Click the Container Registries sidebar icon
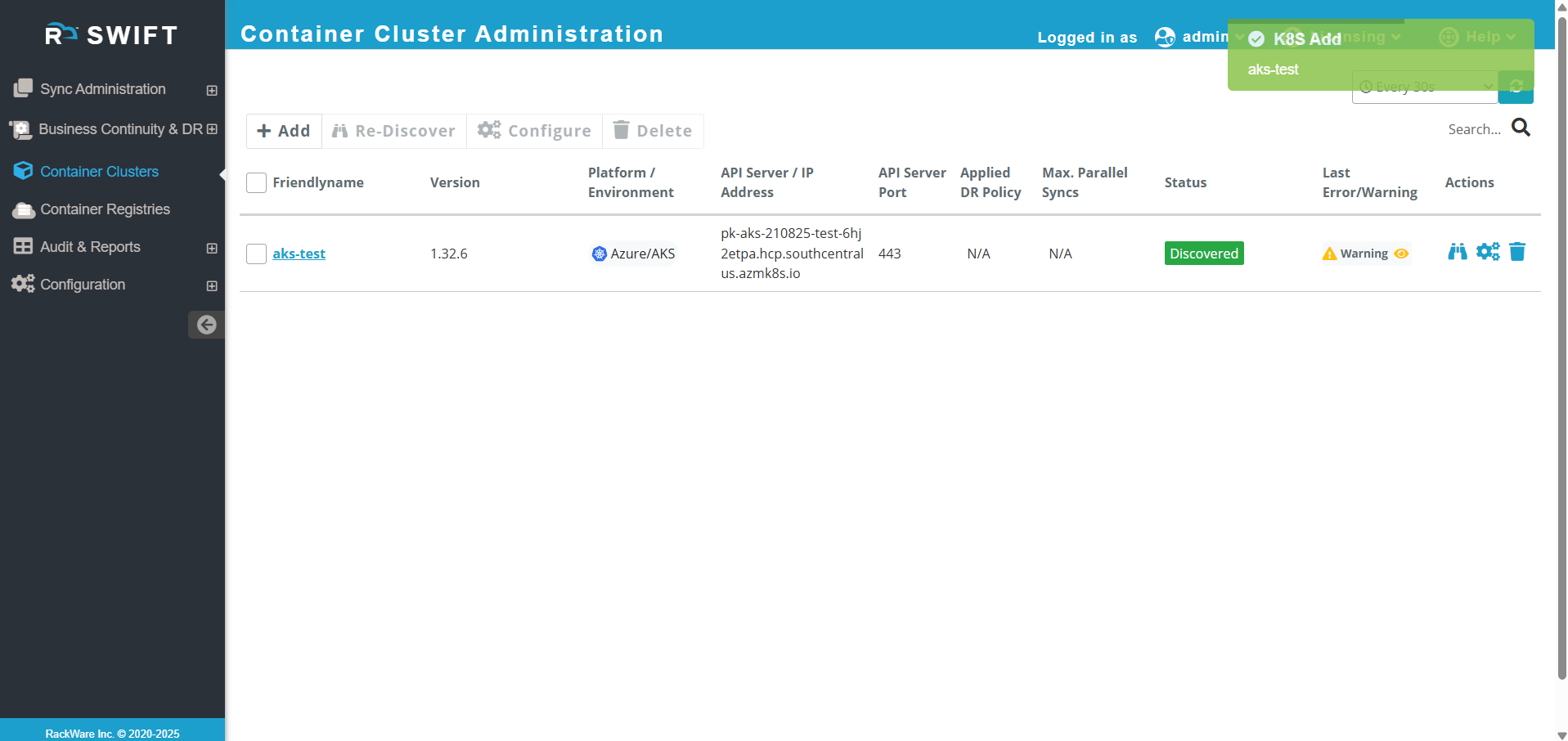1568x741 pixels. coord(24,209)
